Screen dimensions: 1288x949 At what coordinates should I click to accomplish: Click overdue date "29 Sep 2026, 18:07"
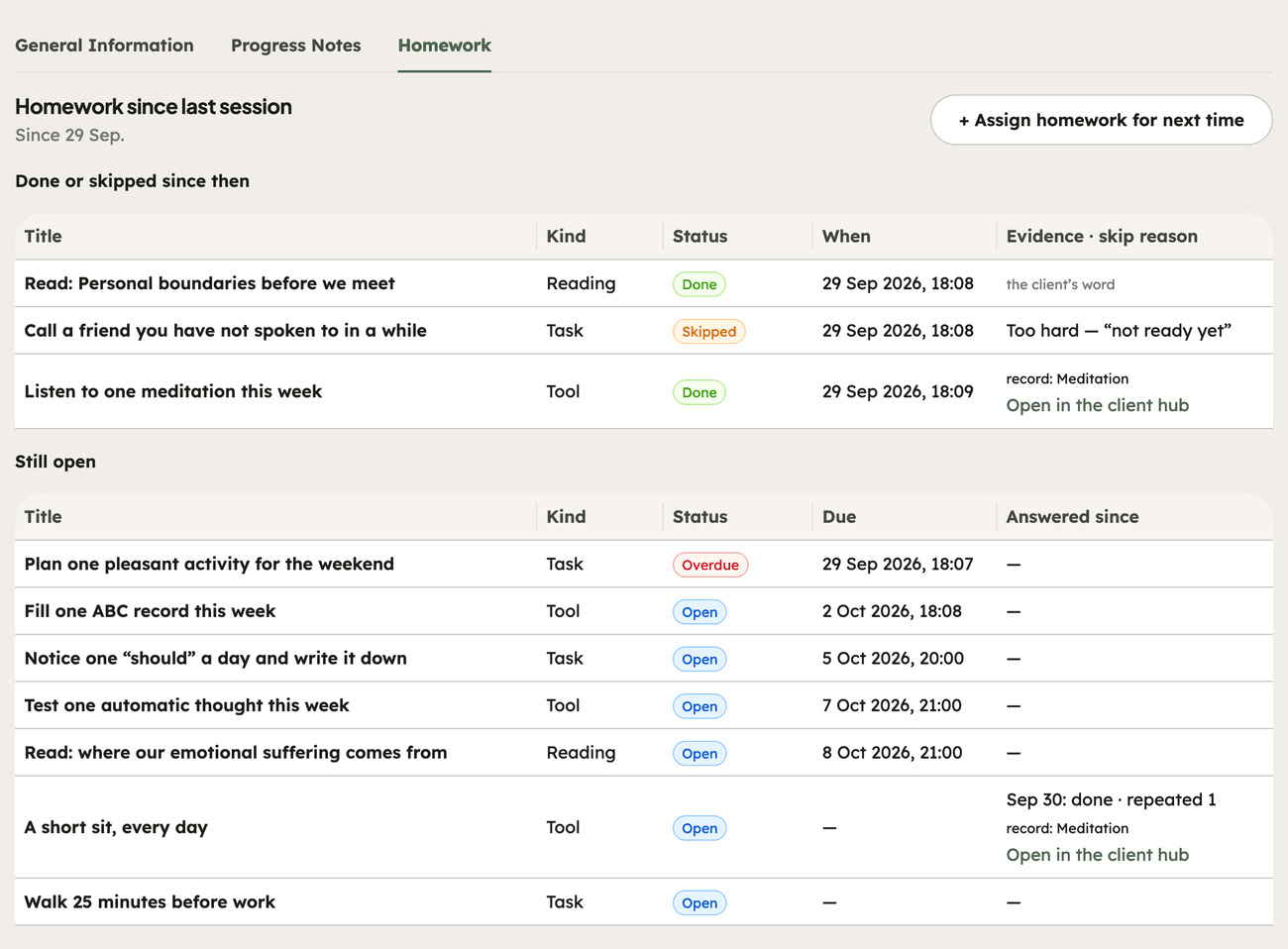(x=898, y=564)
